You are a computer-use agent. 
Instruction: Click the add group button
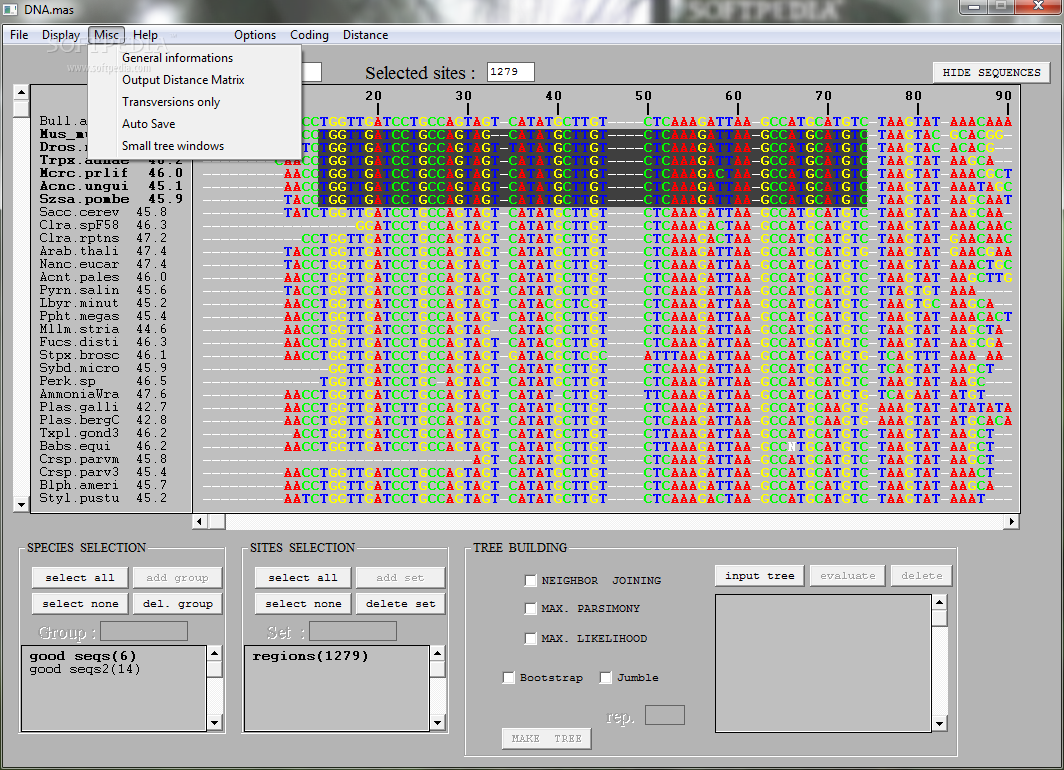[x=177, y=577]
